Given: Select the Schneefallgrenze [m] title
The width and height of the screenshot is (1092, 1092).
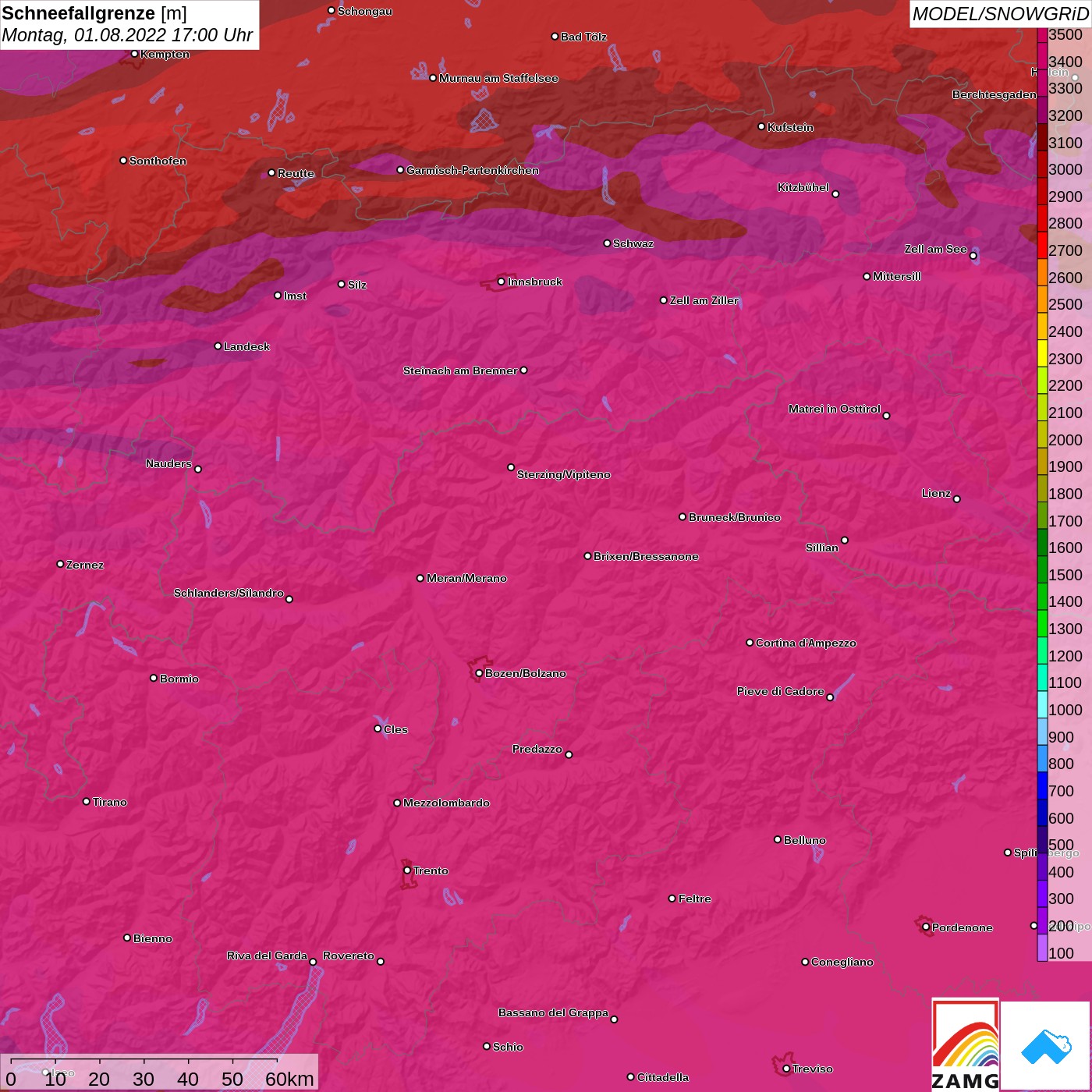Looking at the screenshot, I should coord(94,13).
